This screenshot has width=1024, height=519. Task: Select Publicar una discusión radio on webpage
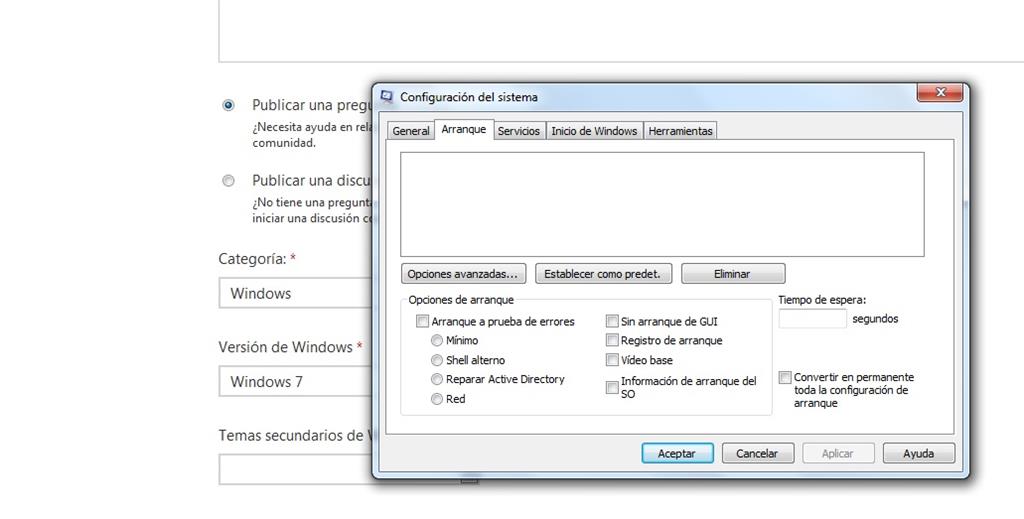[228, 181]
